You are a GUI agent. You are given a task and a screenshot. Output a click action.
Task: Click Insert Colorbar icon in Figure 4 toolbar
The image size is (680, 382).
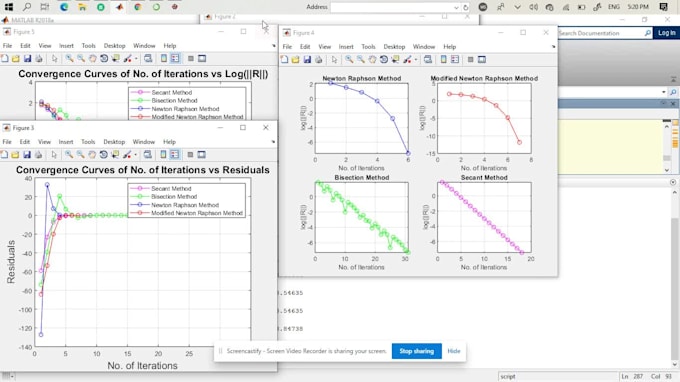pyautogui.click(x=443, y=59)
